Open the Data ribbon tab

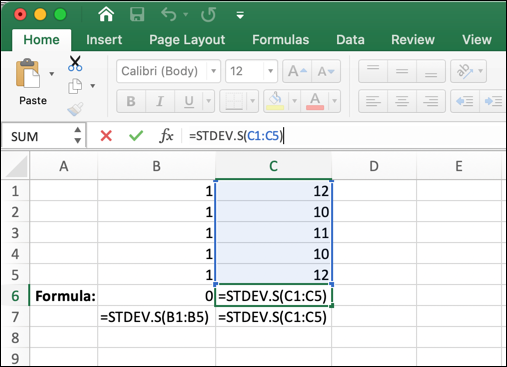click(350, 40)
